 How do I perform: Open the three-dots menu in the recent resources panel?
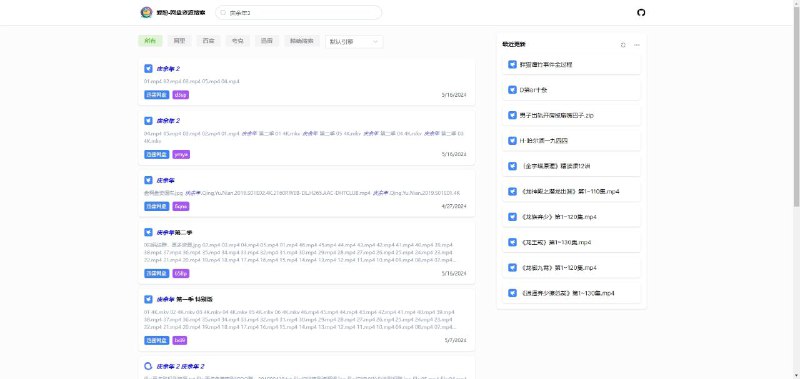(x=637, y=45)
